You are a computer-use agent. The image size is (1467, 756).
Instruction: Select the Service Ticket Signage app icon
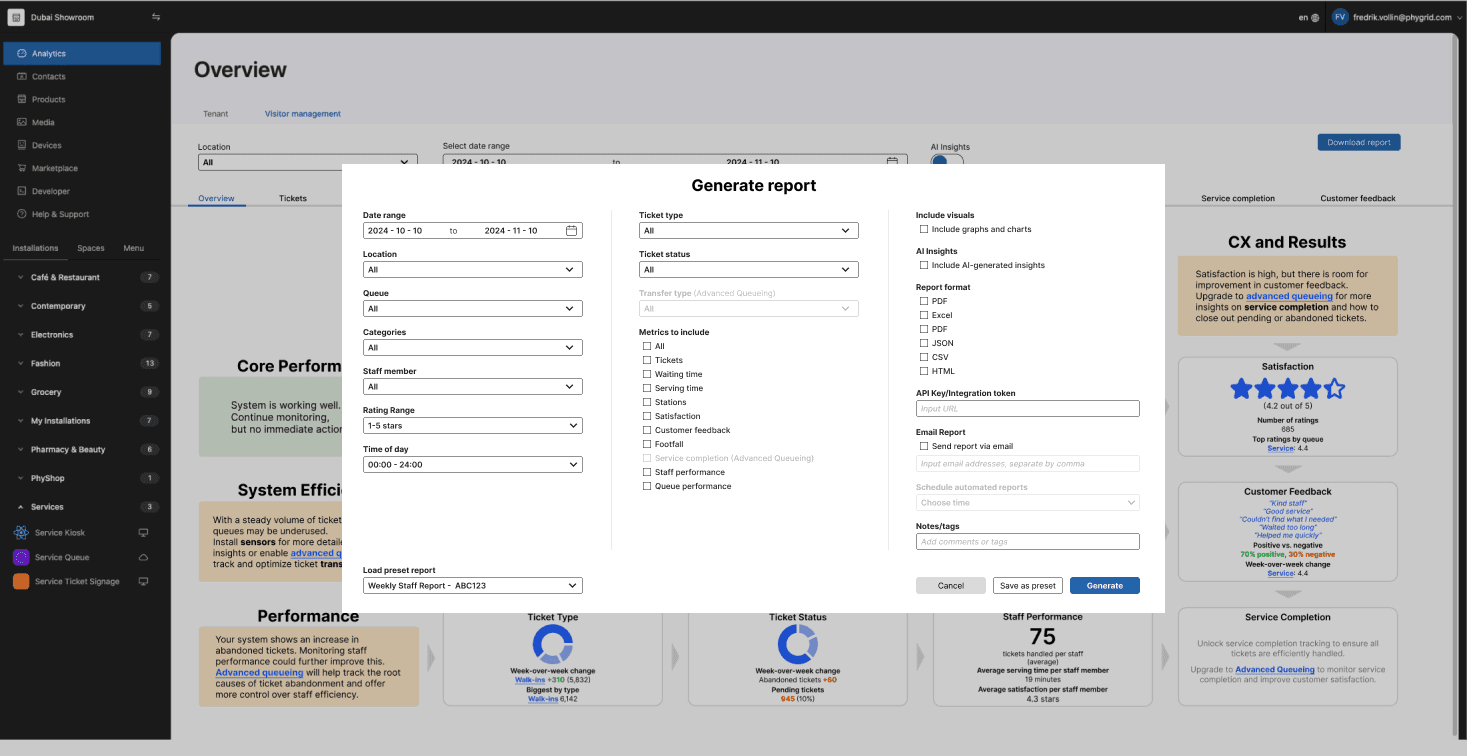coord(21,581)
